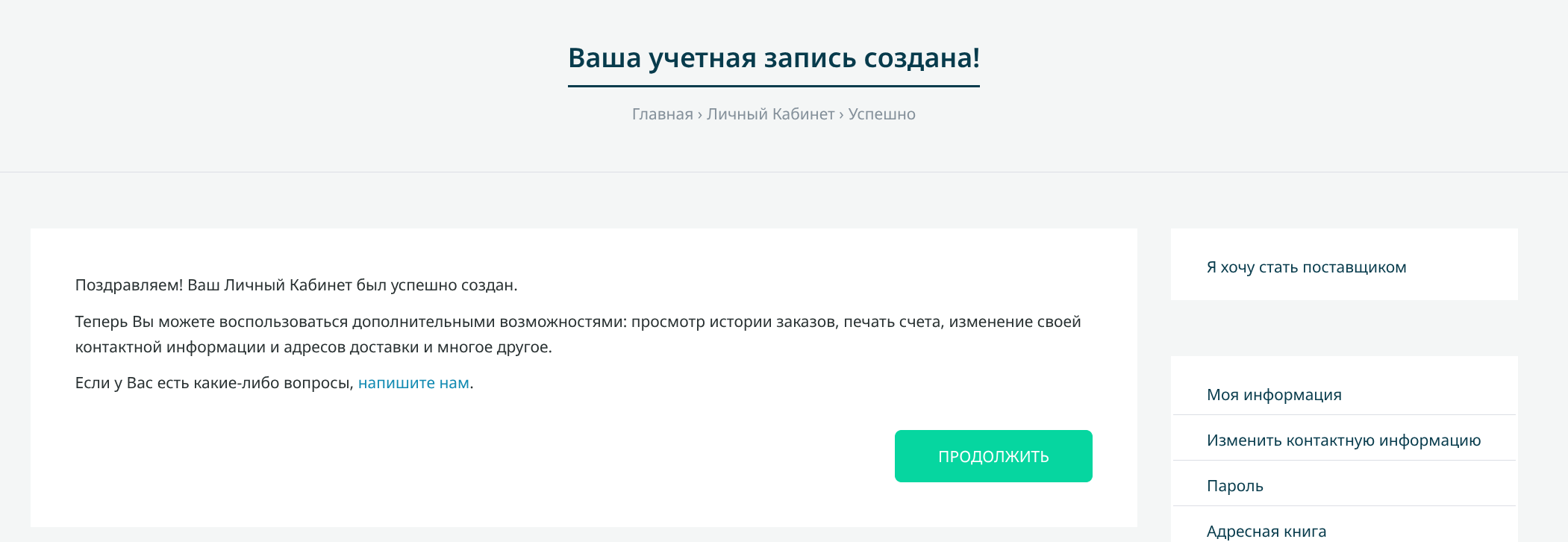
Task: Click the text 'Если у Вас есть какие-либо вопросы'
Action: point(213,383)
